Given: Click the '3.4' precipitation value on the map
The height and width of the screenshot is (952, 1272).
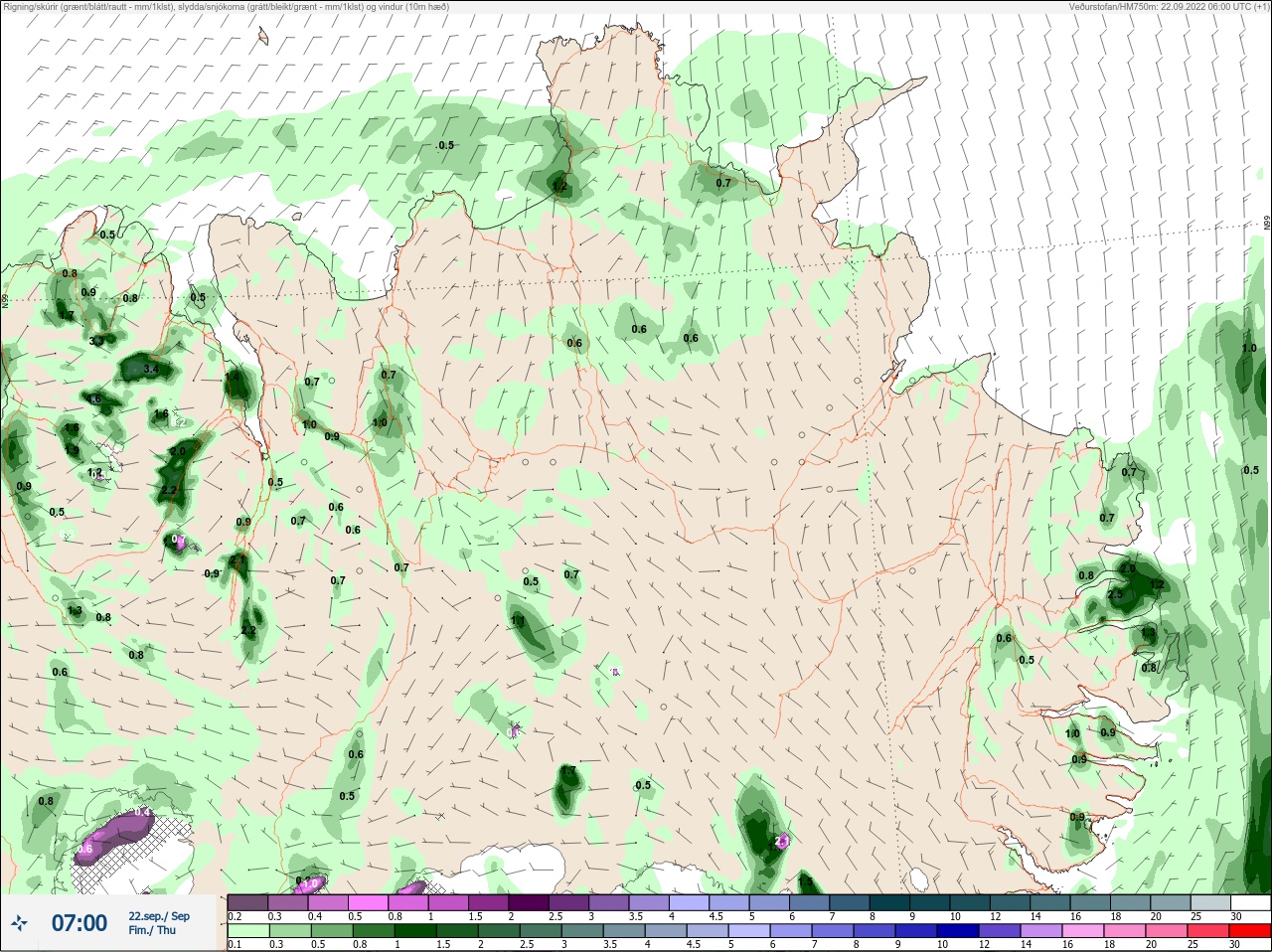Looking at the screenshot, I should pos(151,369).
